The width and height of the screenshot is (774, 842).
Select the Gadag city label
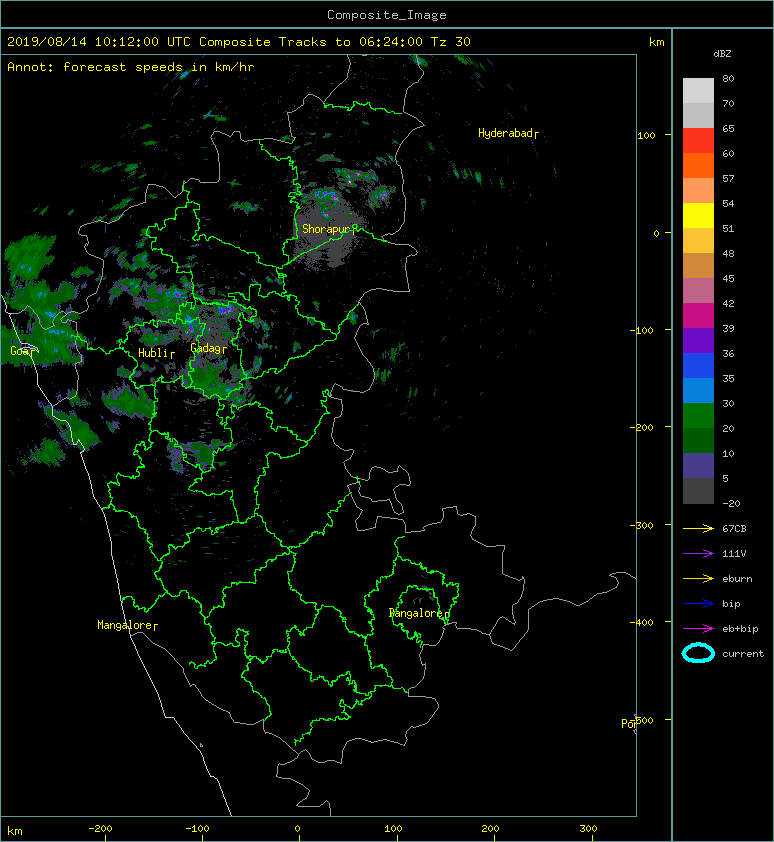point(208,349)
